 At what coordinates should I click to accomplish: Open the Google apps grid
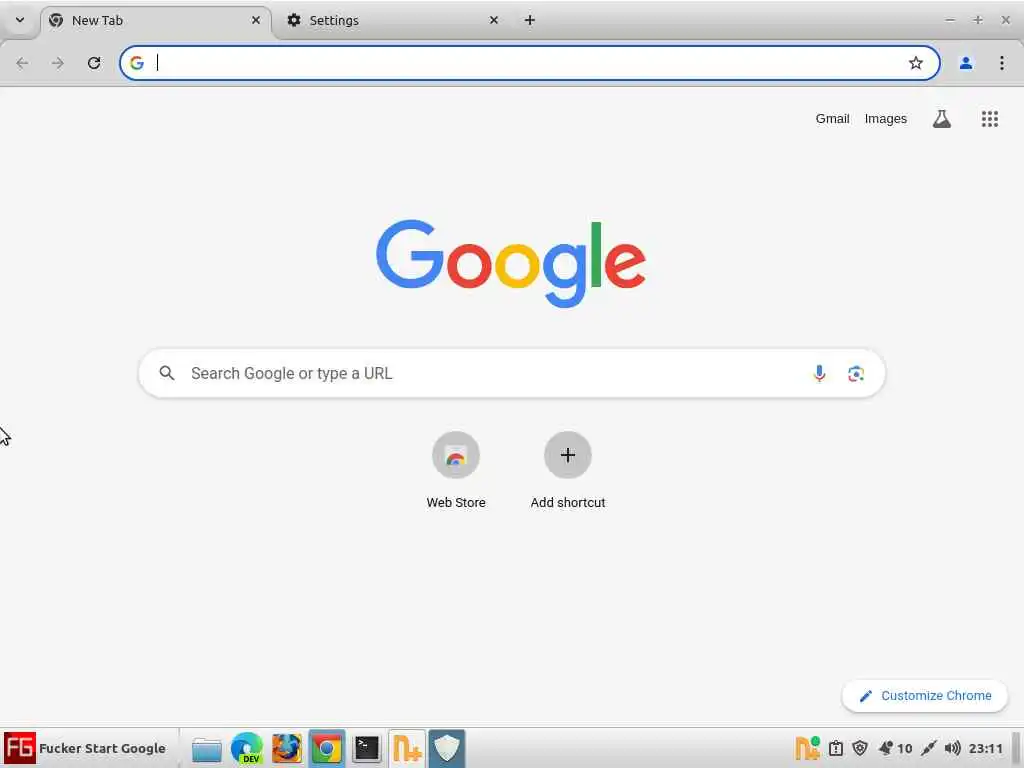pyautogui.click(x=989, y=119)
